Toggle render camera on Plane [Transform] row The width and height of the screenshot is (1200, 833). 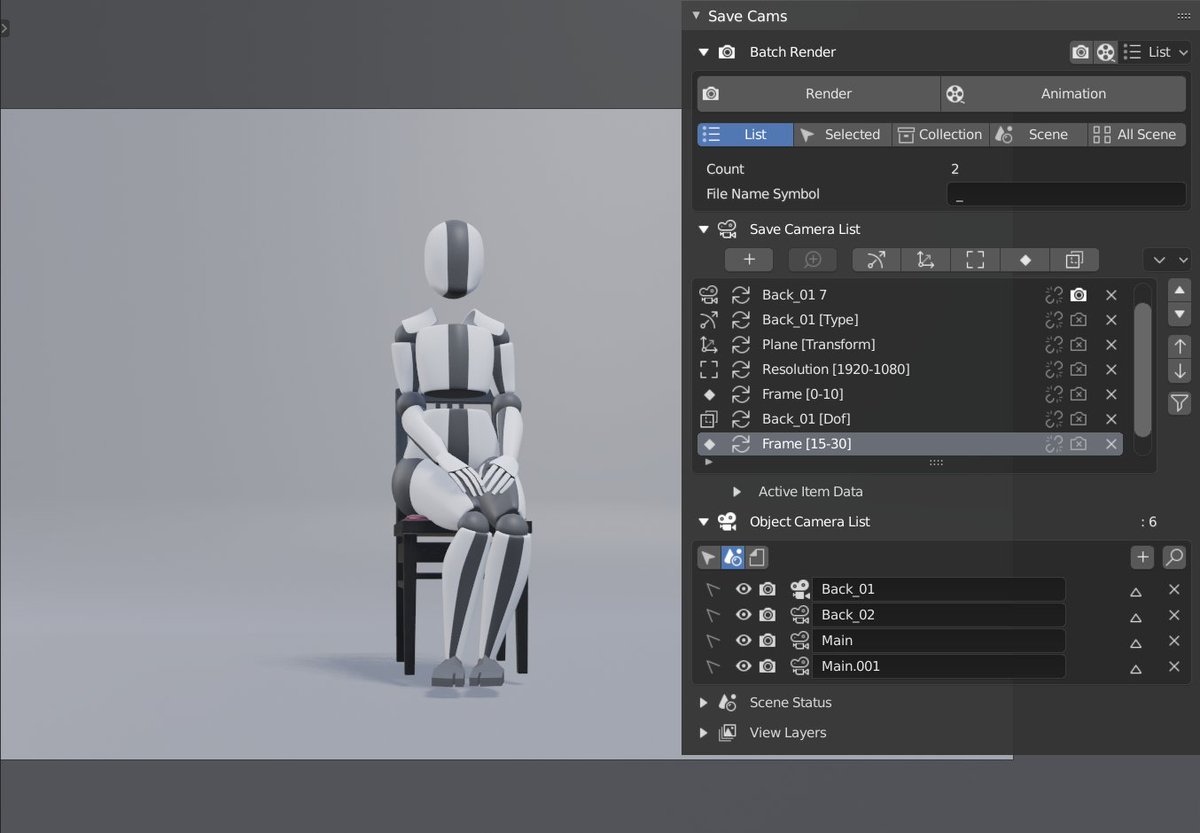[x=1078, y=344]
